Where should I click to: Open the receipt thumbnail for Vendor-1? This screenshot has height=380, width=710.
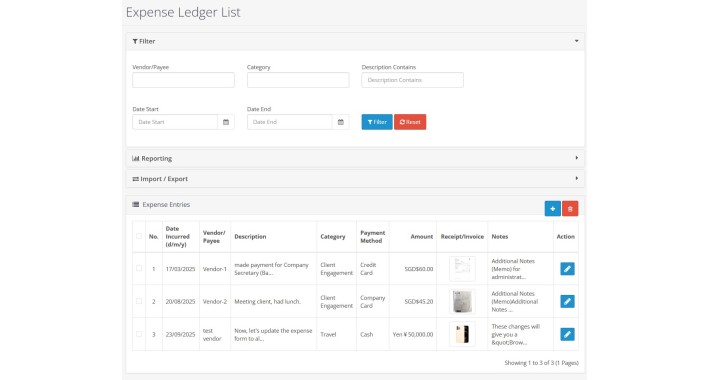(x=462, y=269)
